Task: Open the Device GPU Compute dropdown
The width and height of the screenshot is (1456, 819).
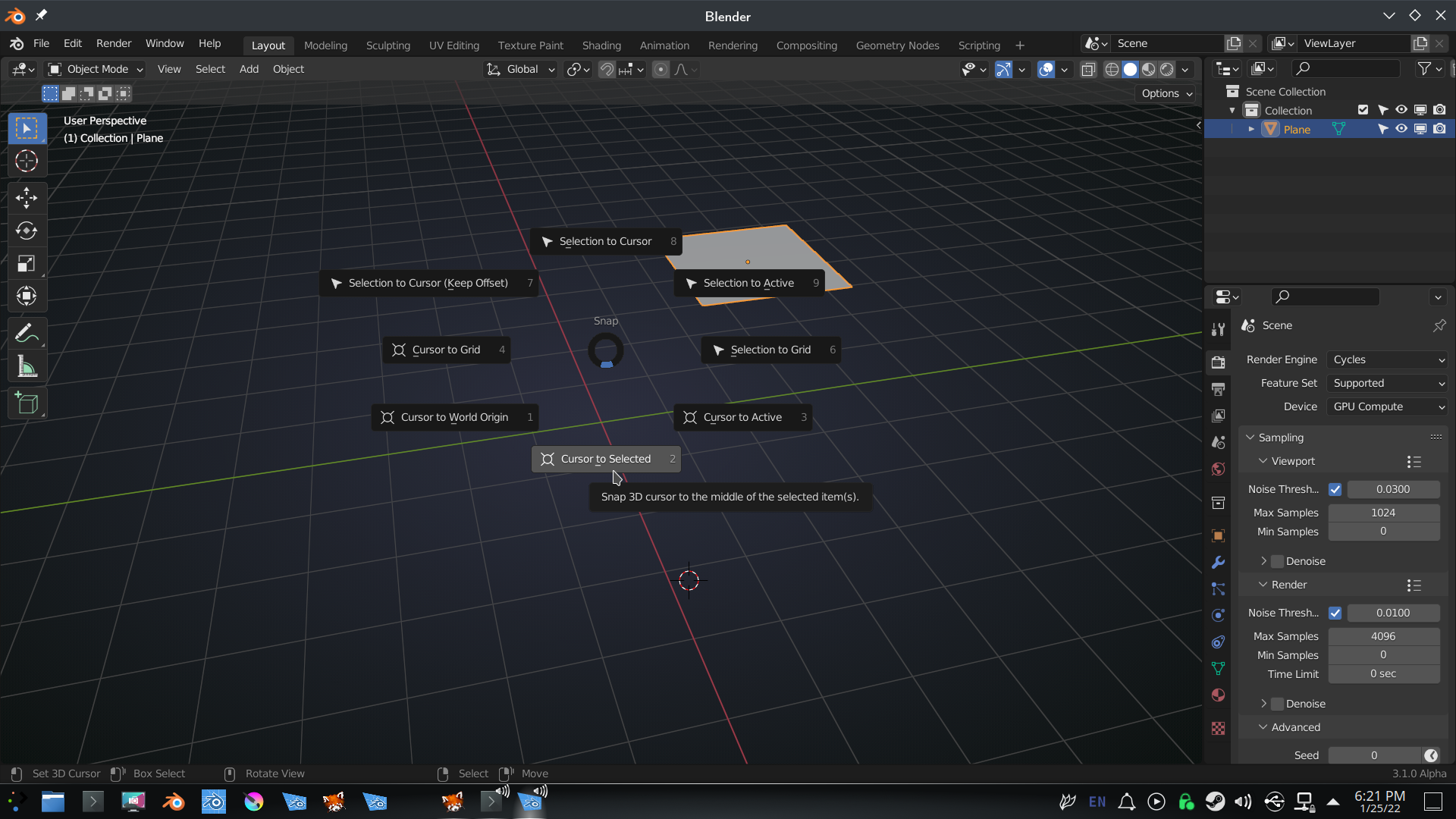Action: 1388,406
